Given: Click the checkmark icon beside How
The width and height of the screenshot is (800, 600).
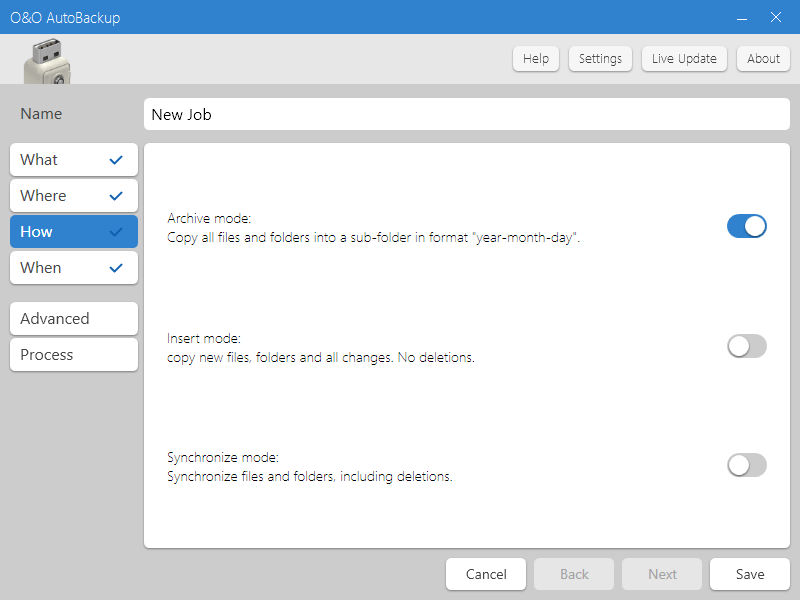Looking at the screenshot, I should (x=116, y=232).
